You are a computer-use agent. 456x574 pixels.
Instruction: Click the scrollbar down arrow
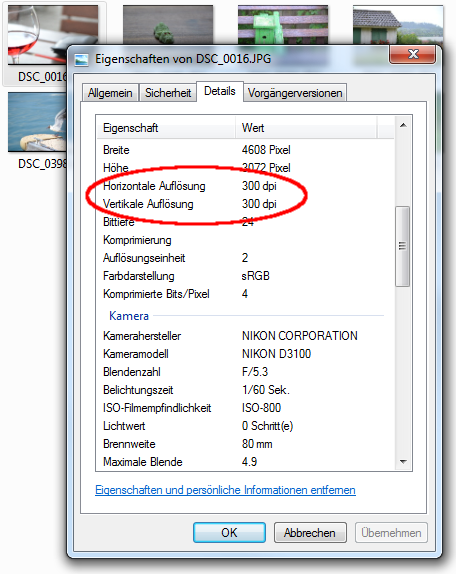[403, 462]
